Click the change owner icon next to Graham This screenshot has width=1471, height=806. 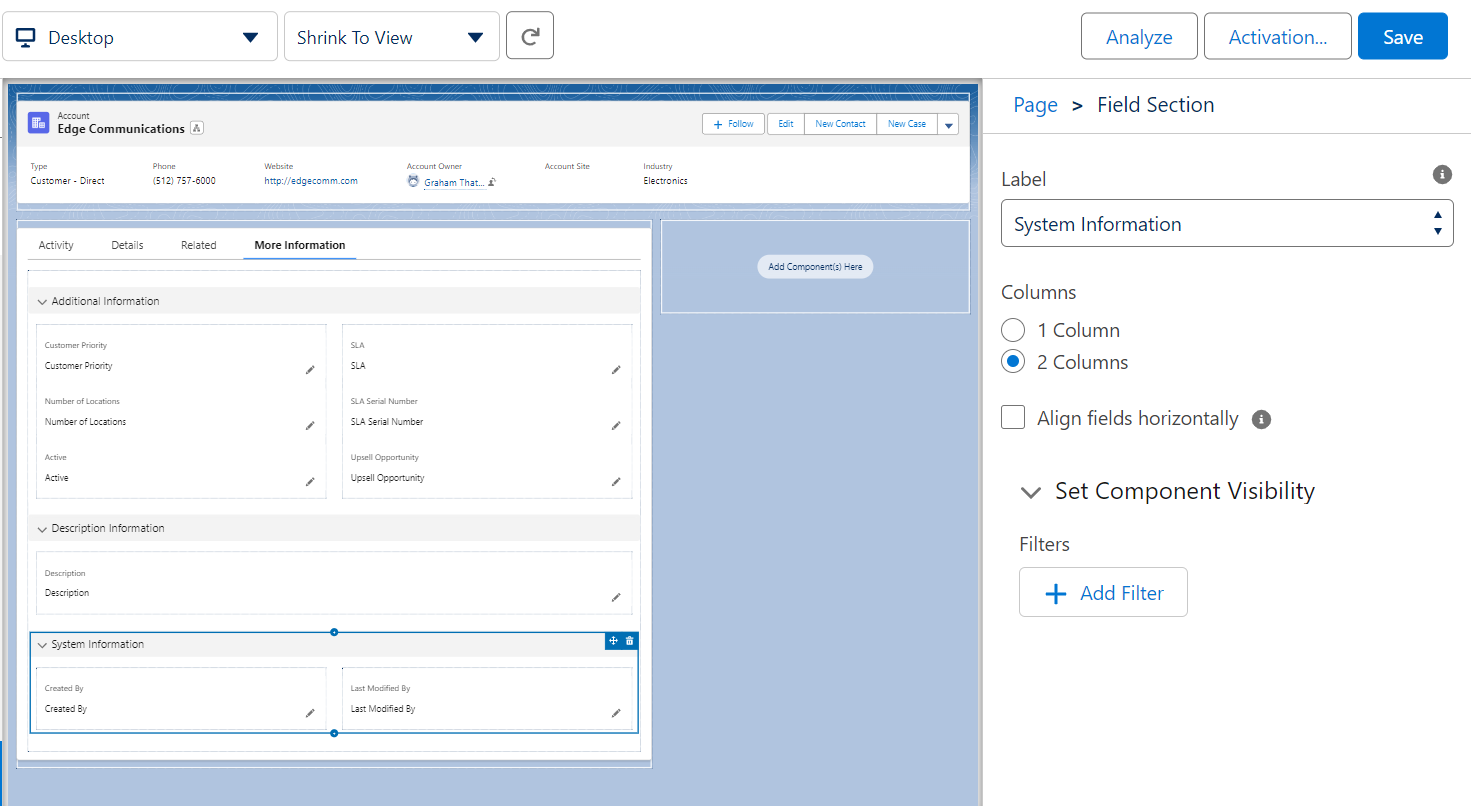[492, 182]
